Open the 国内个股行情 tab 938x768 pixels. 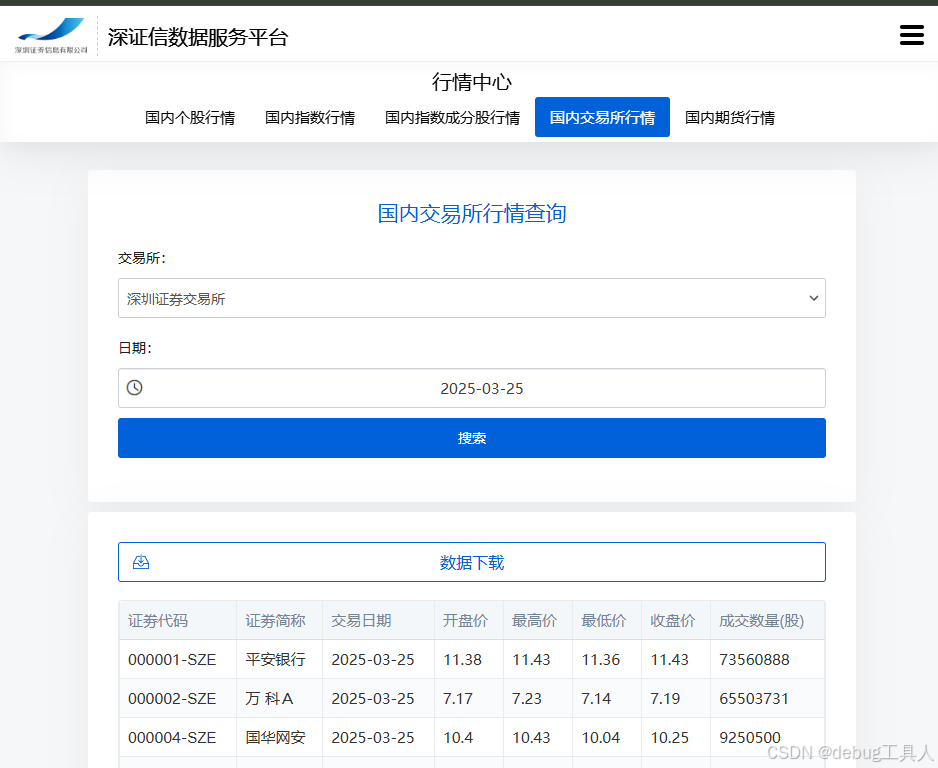click(x=190, y=117)
